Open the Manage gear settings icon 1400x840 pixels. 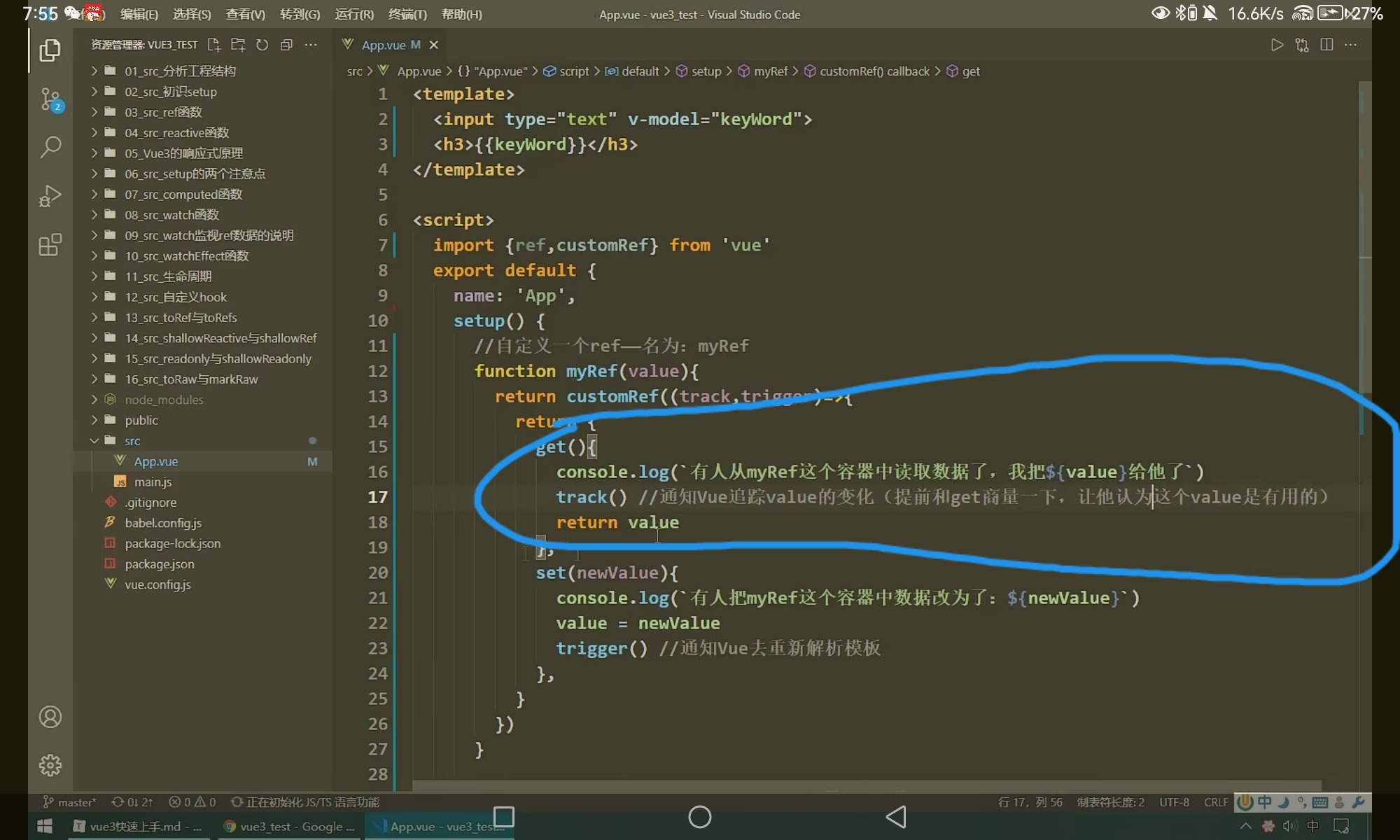[50, 765]
